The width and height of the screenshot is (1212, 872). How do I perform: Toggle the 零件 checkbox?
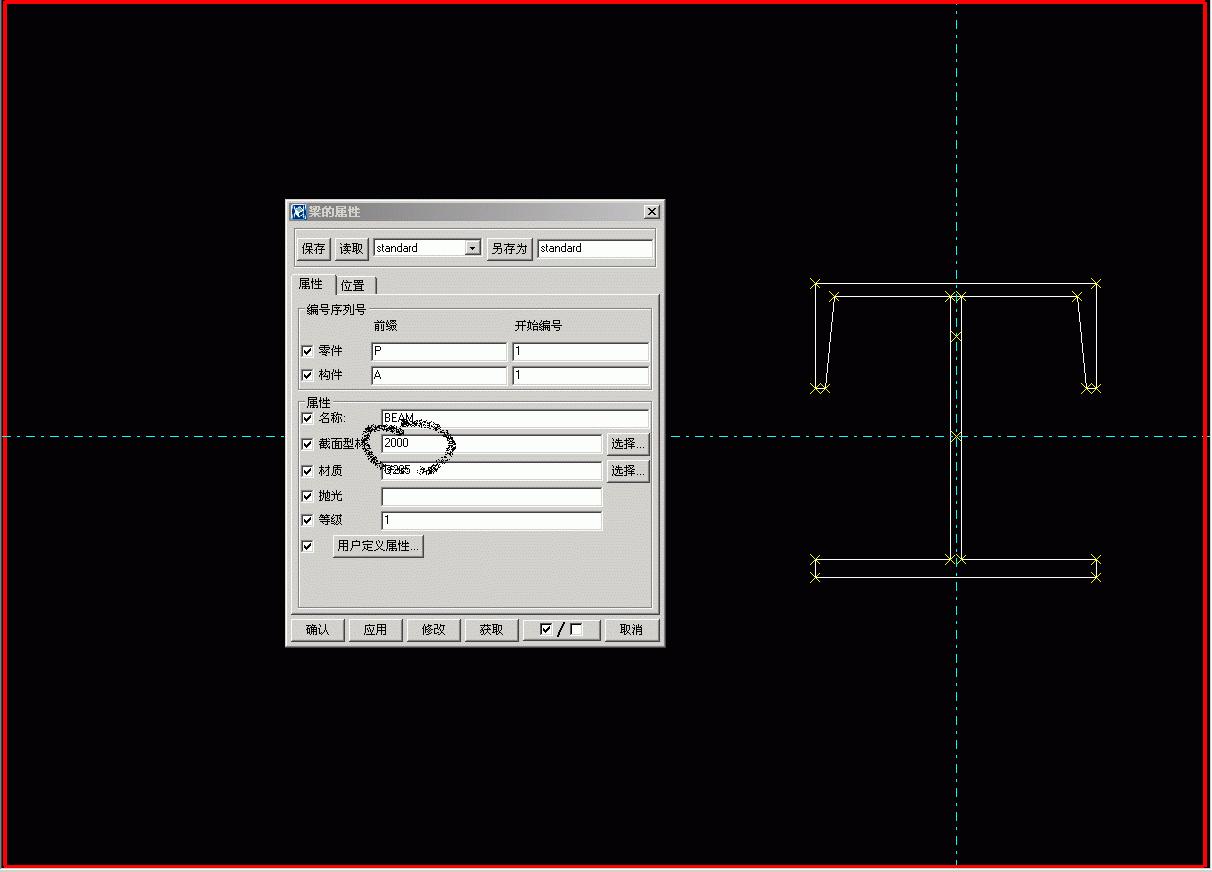coord(307,352)
